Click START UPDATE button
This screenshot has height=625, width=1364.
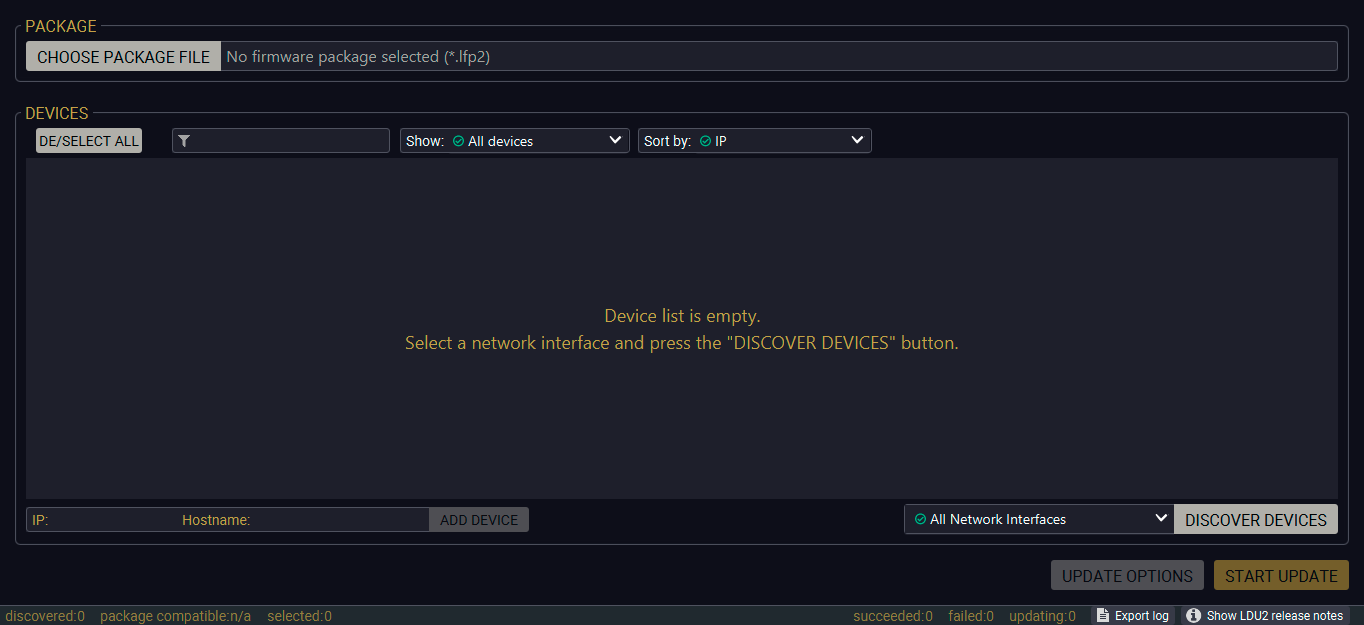pyautogui.click(x=1281, y=575)
